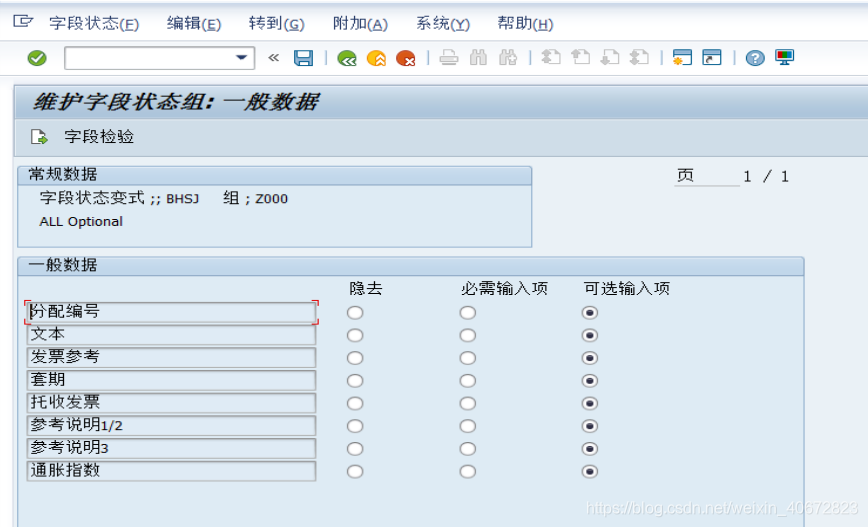Select 必需输入项 radio for 参考说明3
This screenshot has height=527, width=868.
[468, 449]
